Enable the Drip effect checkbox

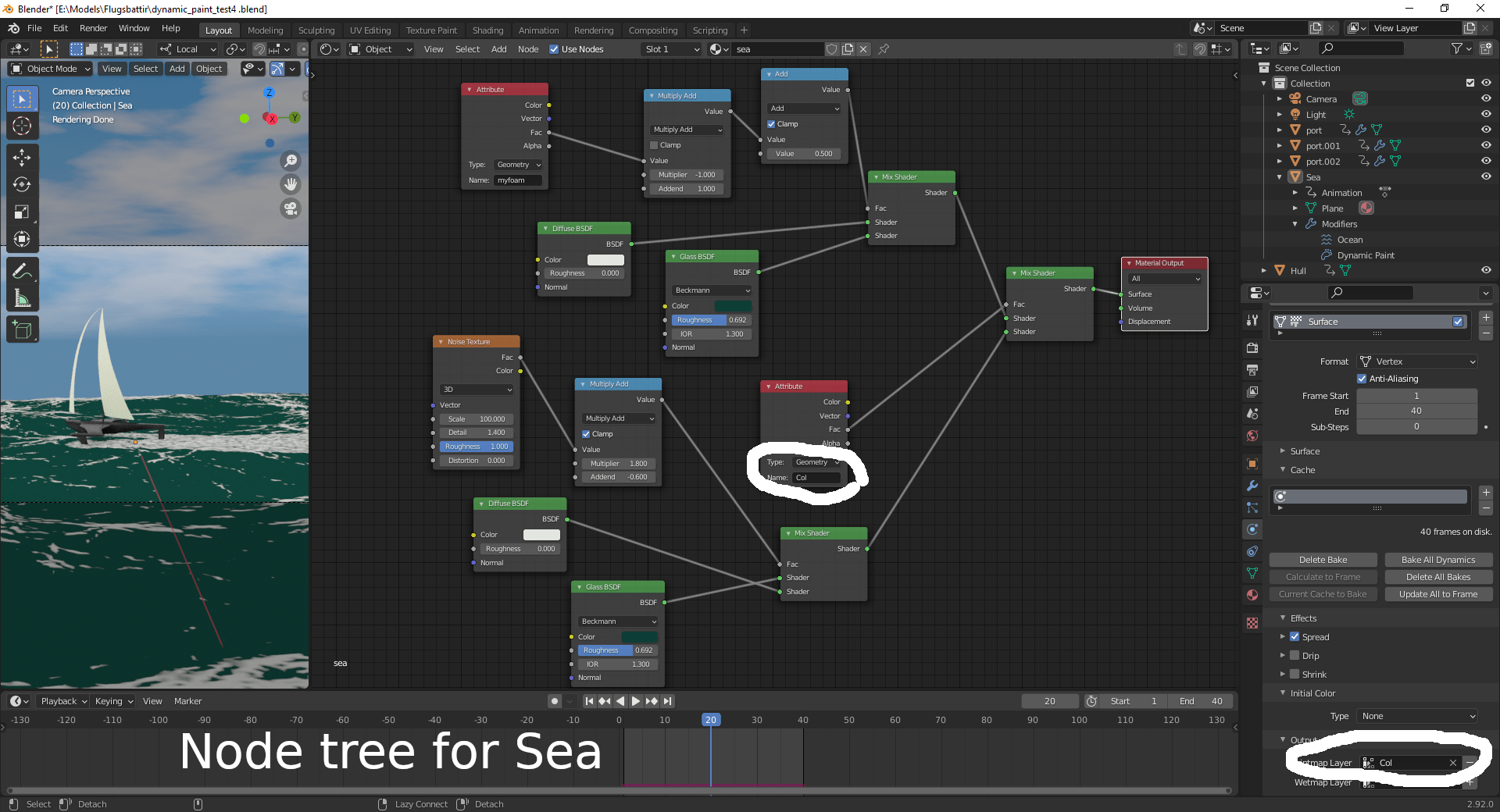(x=1295, y=655)
